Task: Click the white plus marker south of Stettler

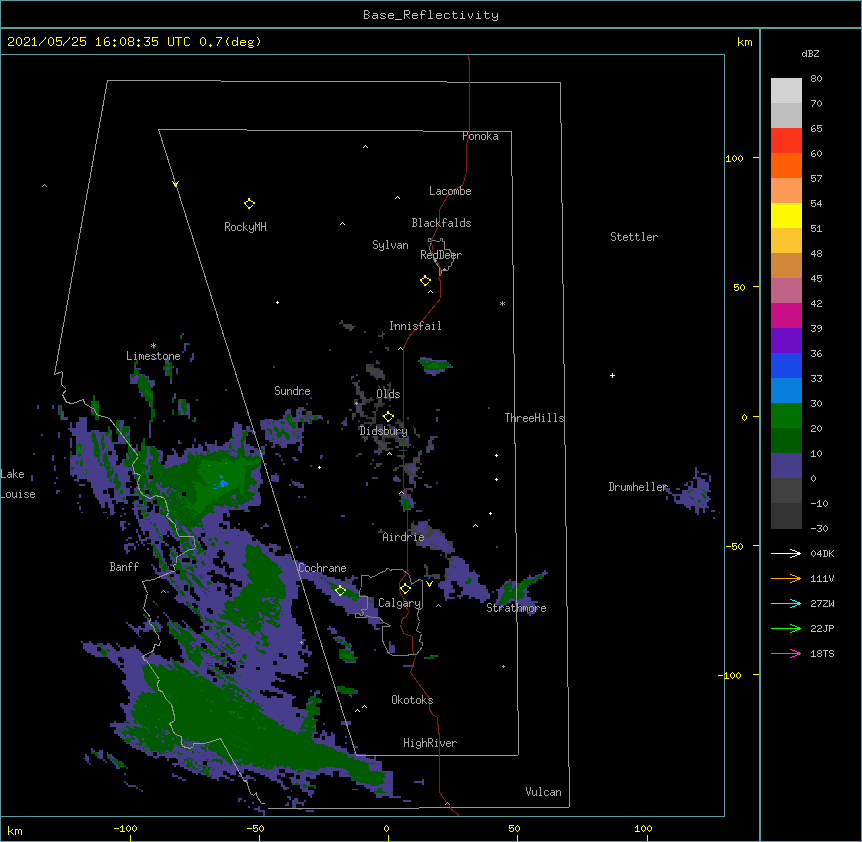Action: click(x=612, y=375)
